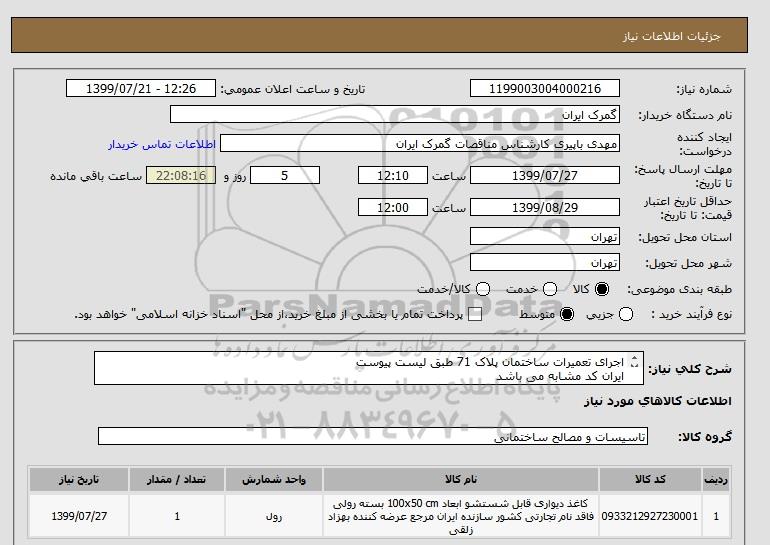Viewport: 770px width, 545px height.
Task: Click the نام کالا column header
Action: tap(461, 479)
